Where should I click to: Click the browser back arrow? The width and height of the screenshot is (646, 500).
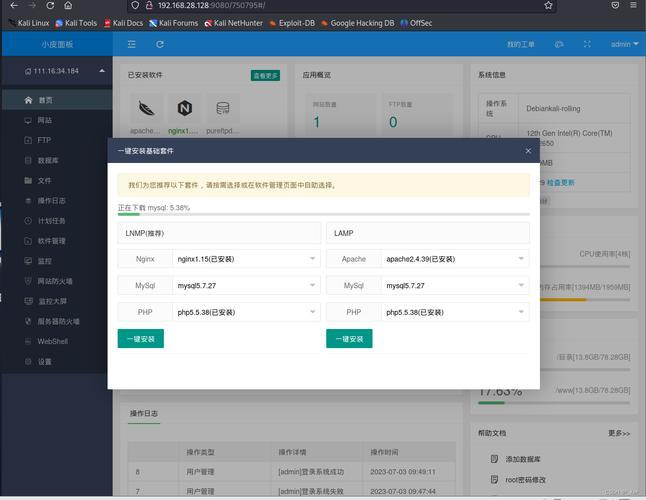14,5
